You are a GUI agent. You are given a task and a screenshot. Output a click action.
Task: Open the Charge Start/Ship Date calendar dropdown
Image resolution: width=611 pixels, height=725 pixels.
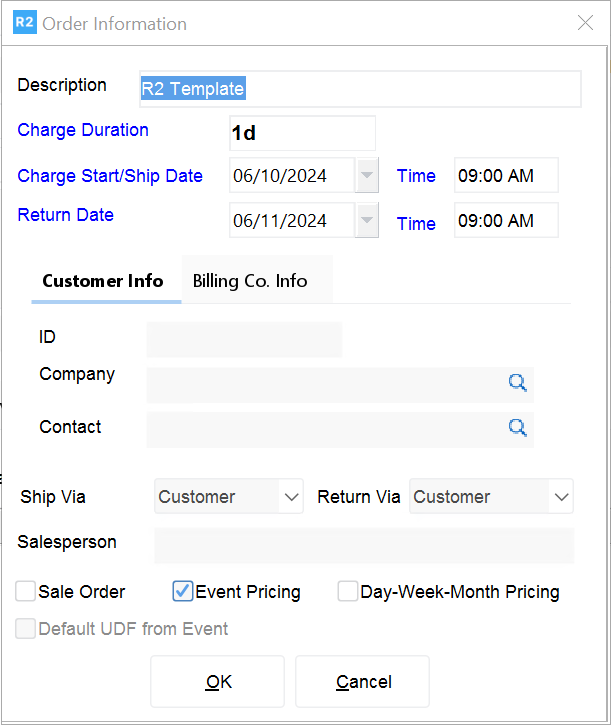(367, 176)
